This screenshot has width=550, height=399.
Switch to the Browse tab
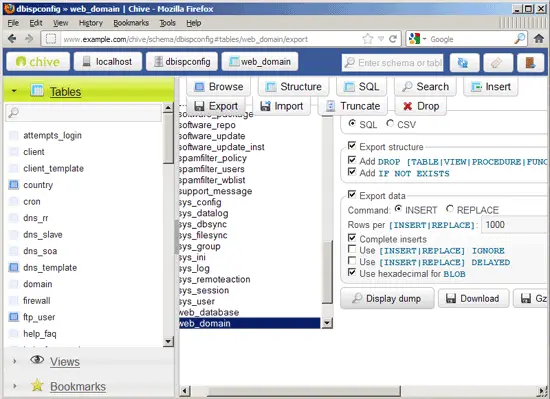218,87
